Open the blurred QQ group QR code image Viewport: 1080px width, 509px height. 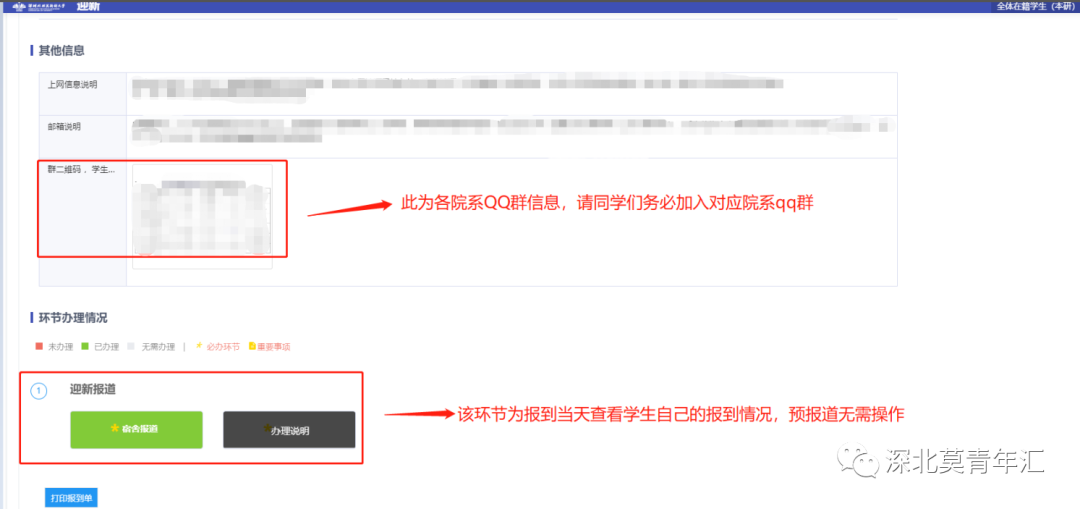pos(202,216)
